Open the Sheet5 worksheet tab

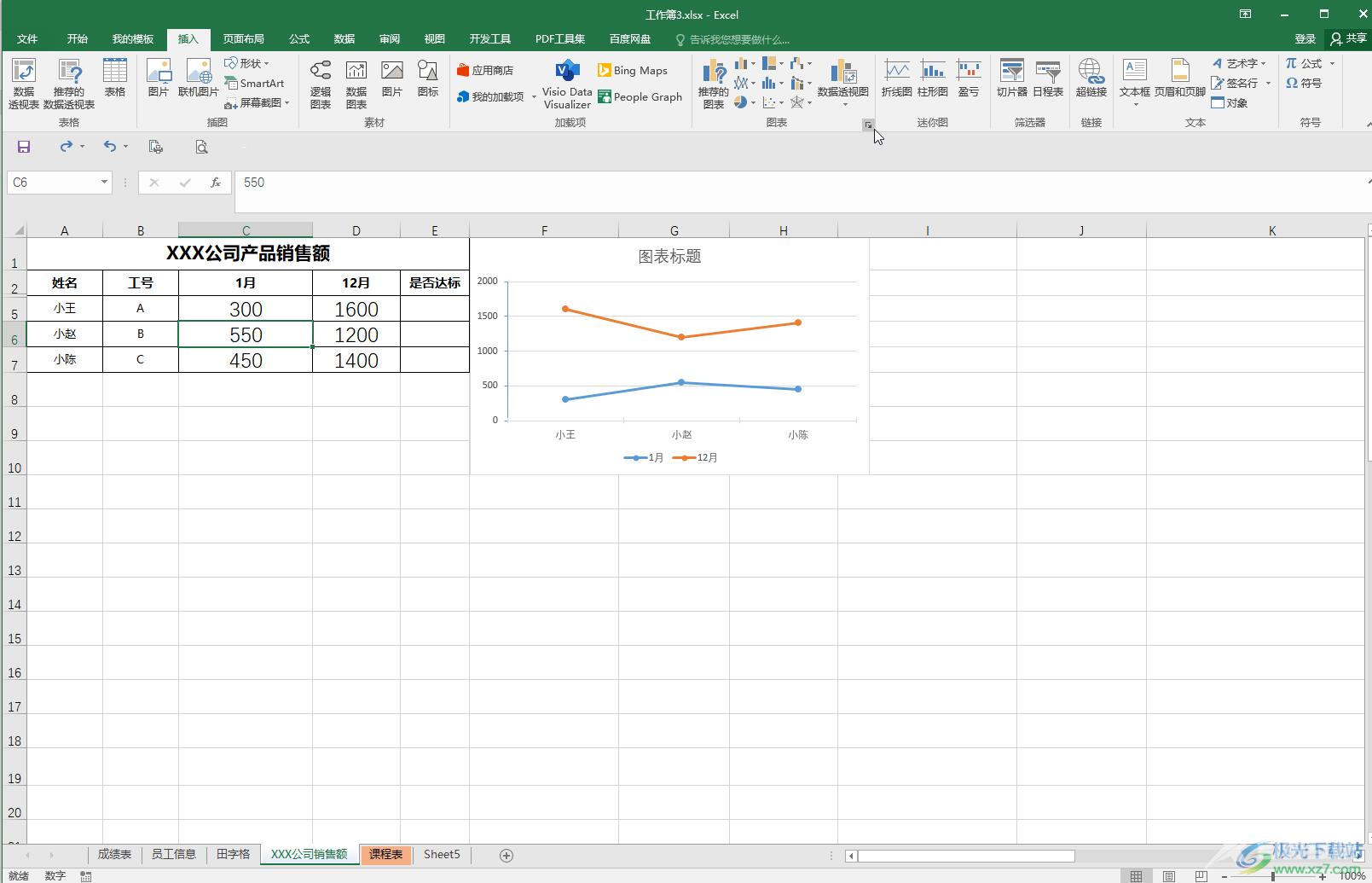point(442,854)
